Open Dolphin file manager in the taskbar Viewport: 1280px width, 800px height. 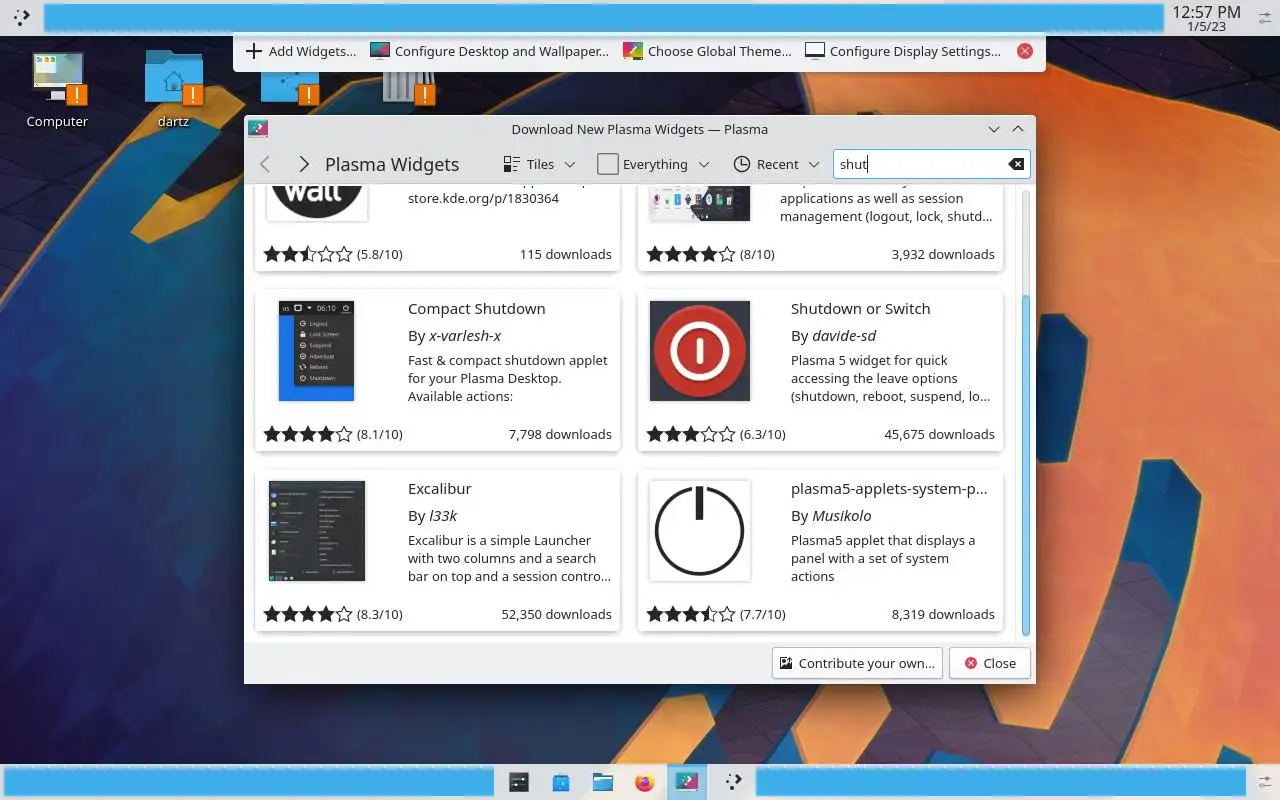[x=602, y=782]
